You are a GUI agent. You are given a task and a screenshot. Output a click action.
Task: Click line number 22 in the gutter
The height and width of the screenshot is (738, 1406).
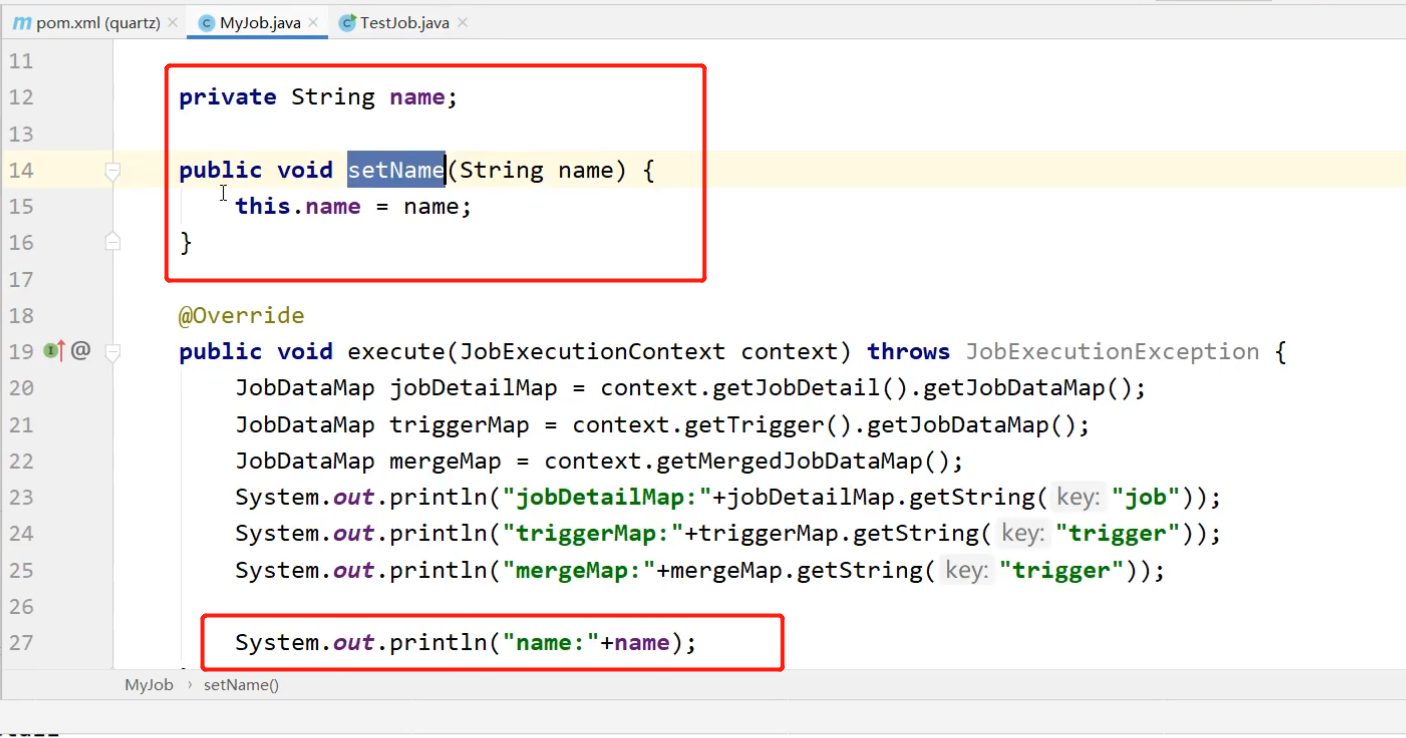[x=21, y=461]
